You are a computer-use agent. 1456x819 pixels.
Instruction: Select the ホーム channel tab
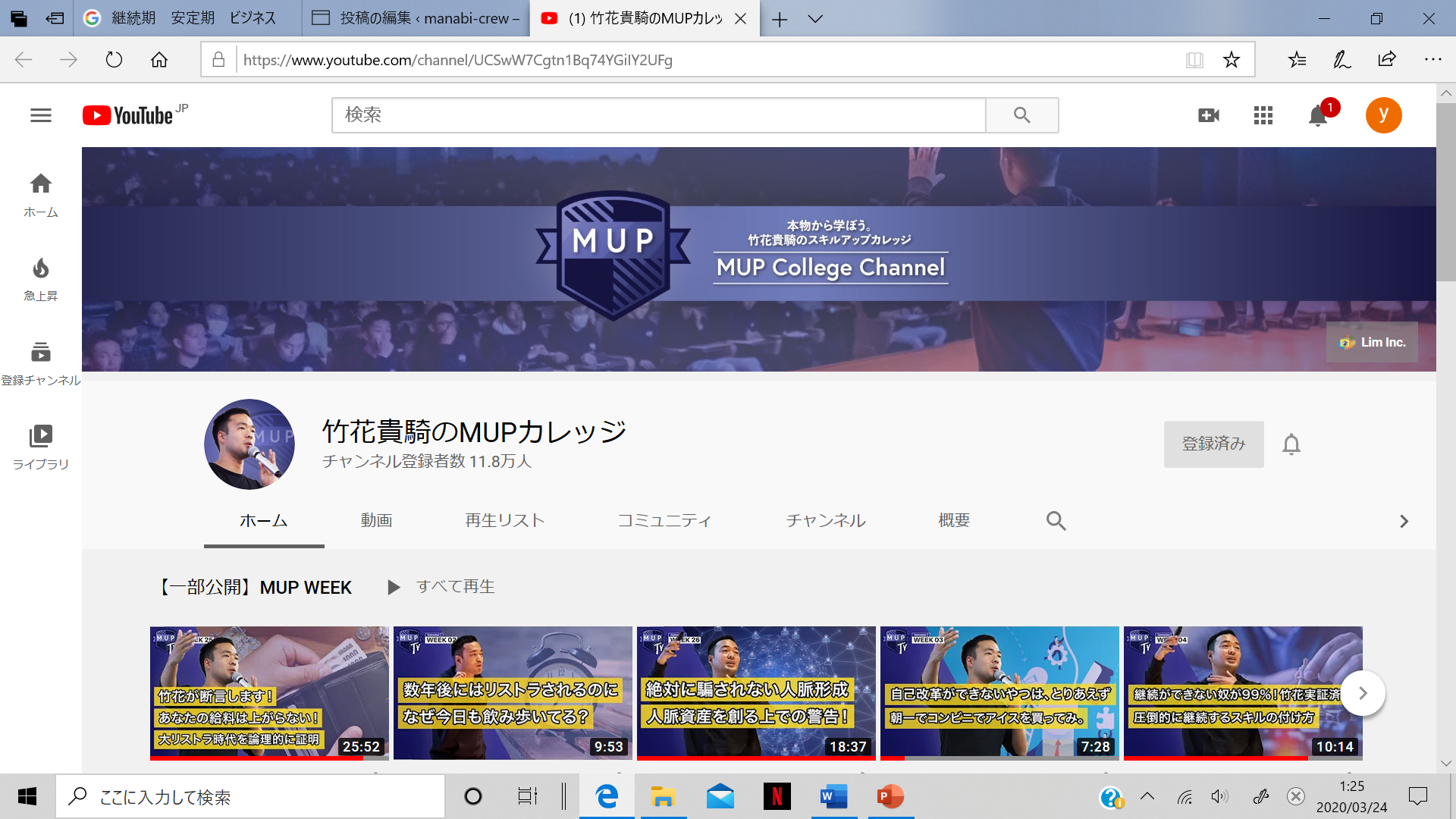(263, 521)
